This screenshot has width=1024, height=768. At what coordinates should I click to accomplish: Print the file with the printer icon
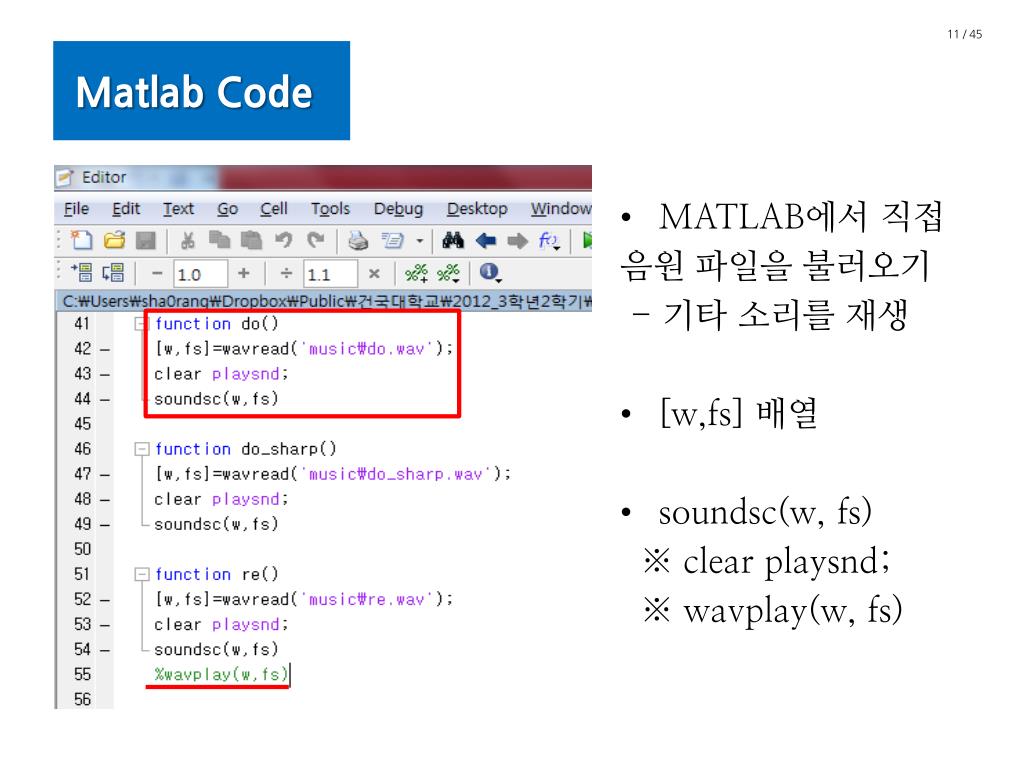point(357,241)
